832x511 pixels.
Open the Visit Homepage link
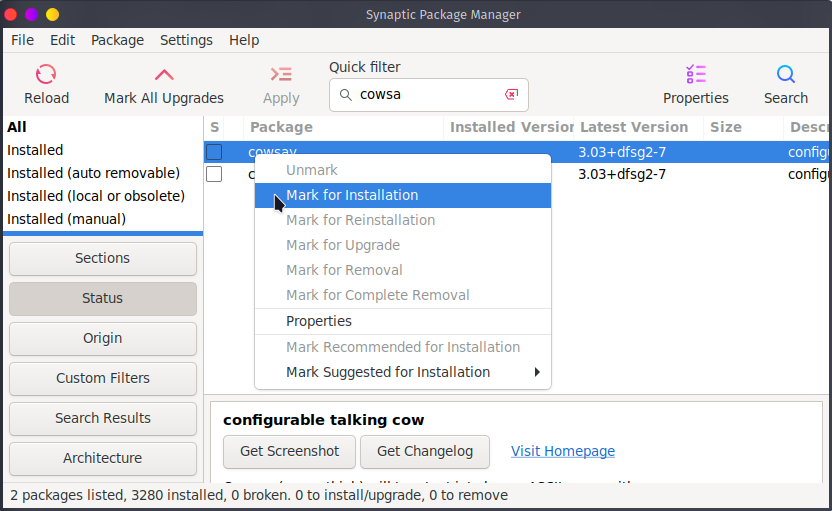[x=563, y=451]
